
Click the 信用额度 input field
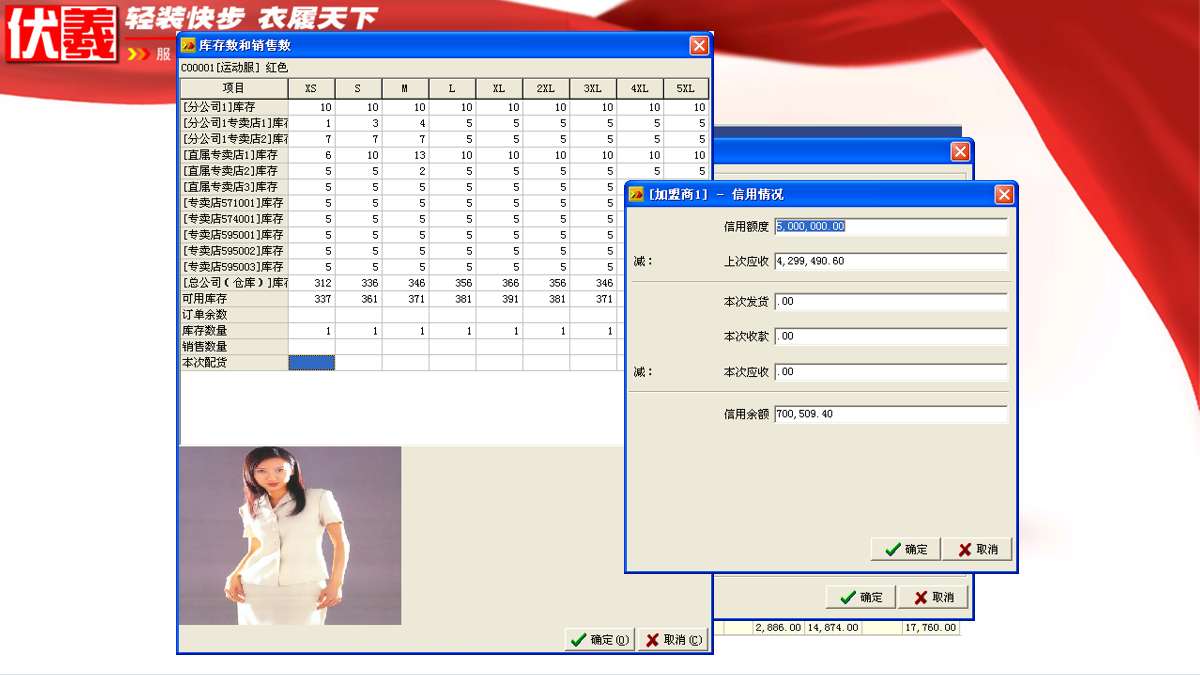(890, 227)
